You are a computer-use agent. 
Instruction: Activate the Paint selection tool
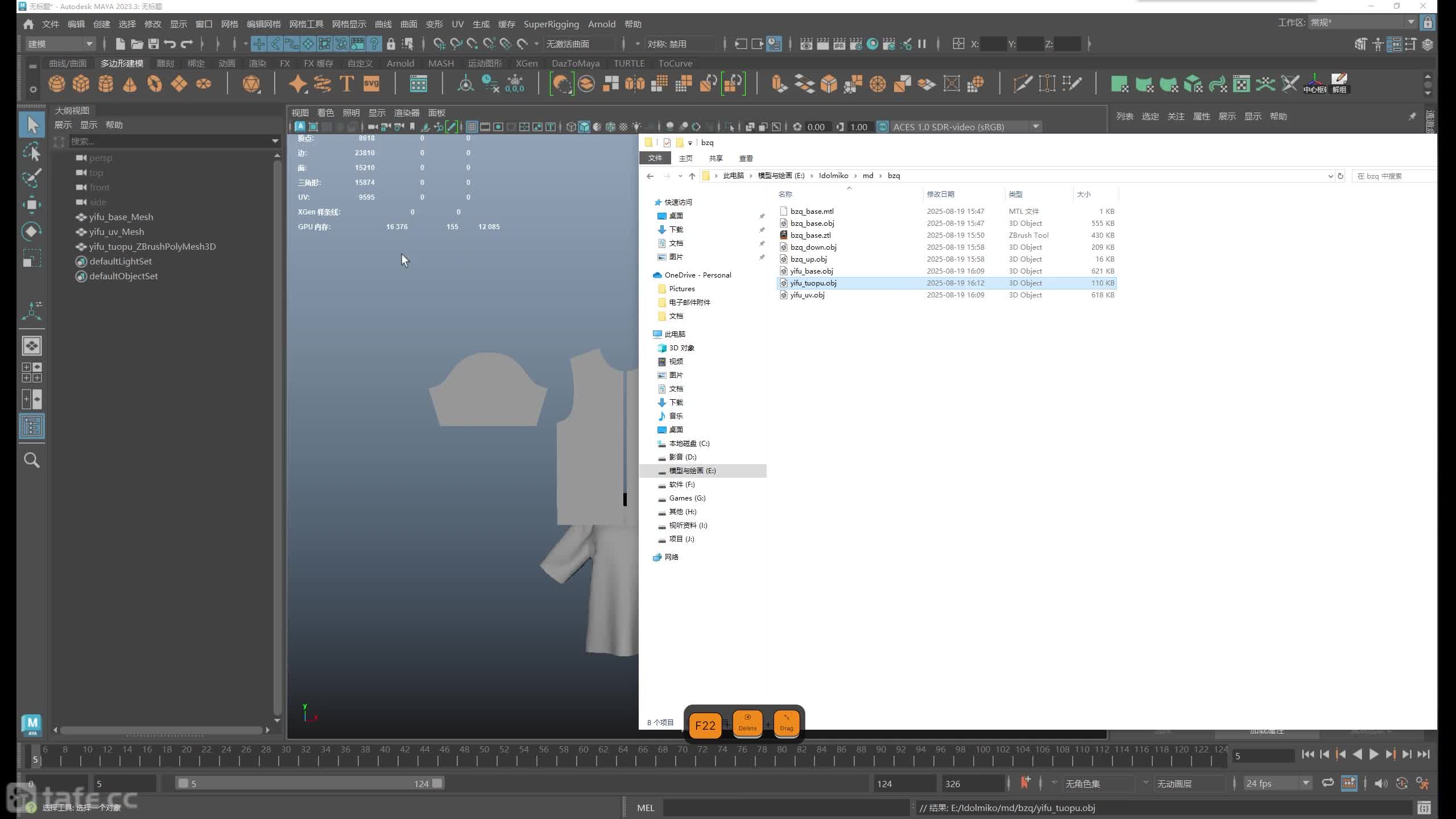32,178
